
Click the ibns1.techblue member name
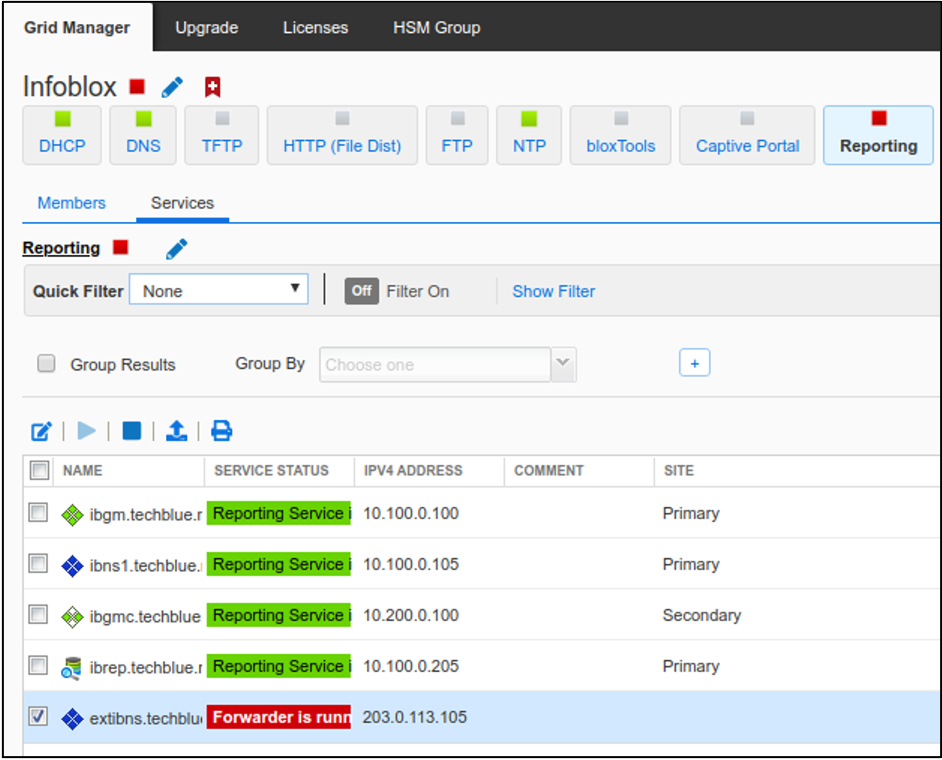[145, 566]
